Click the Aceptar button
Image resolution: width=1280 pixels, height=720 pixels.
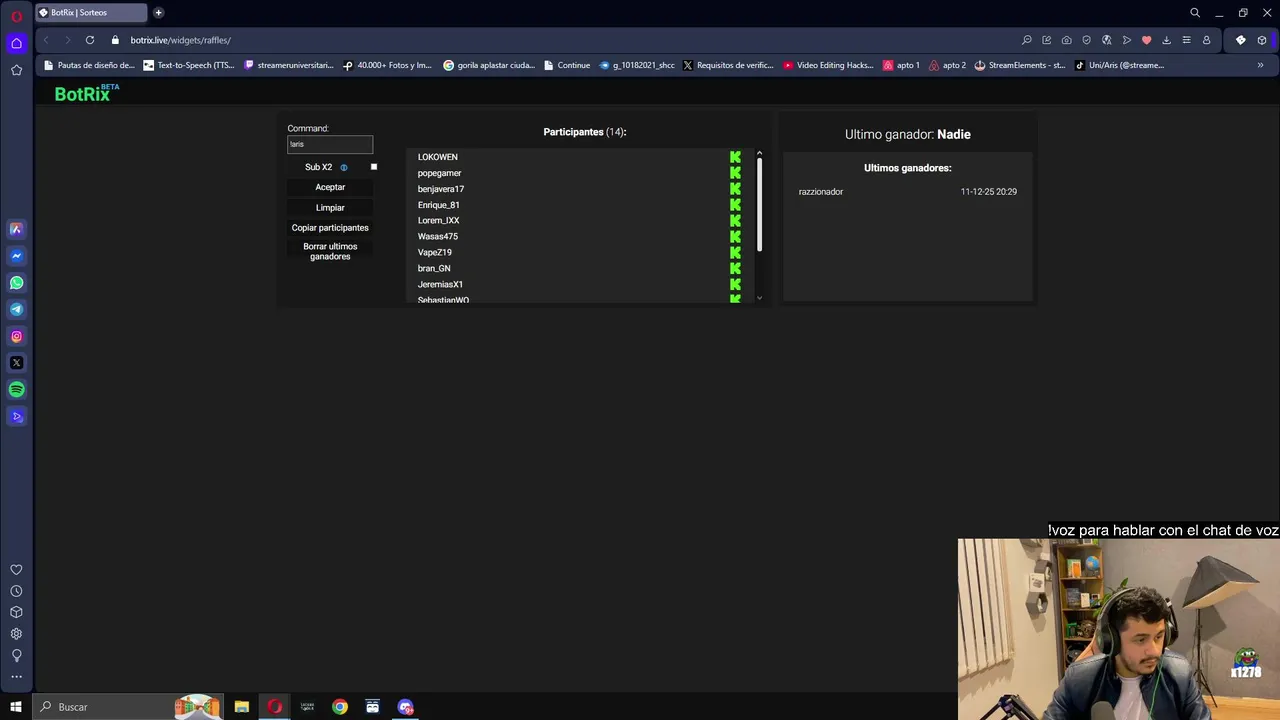330,187
